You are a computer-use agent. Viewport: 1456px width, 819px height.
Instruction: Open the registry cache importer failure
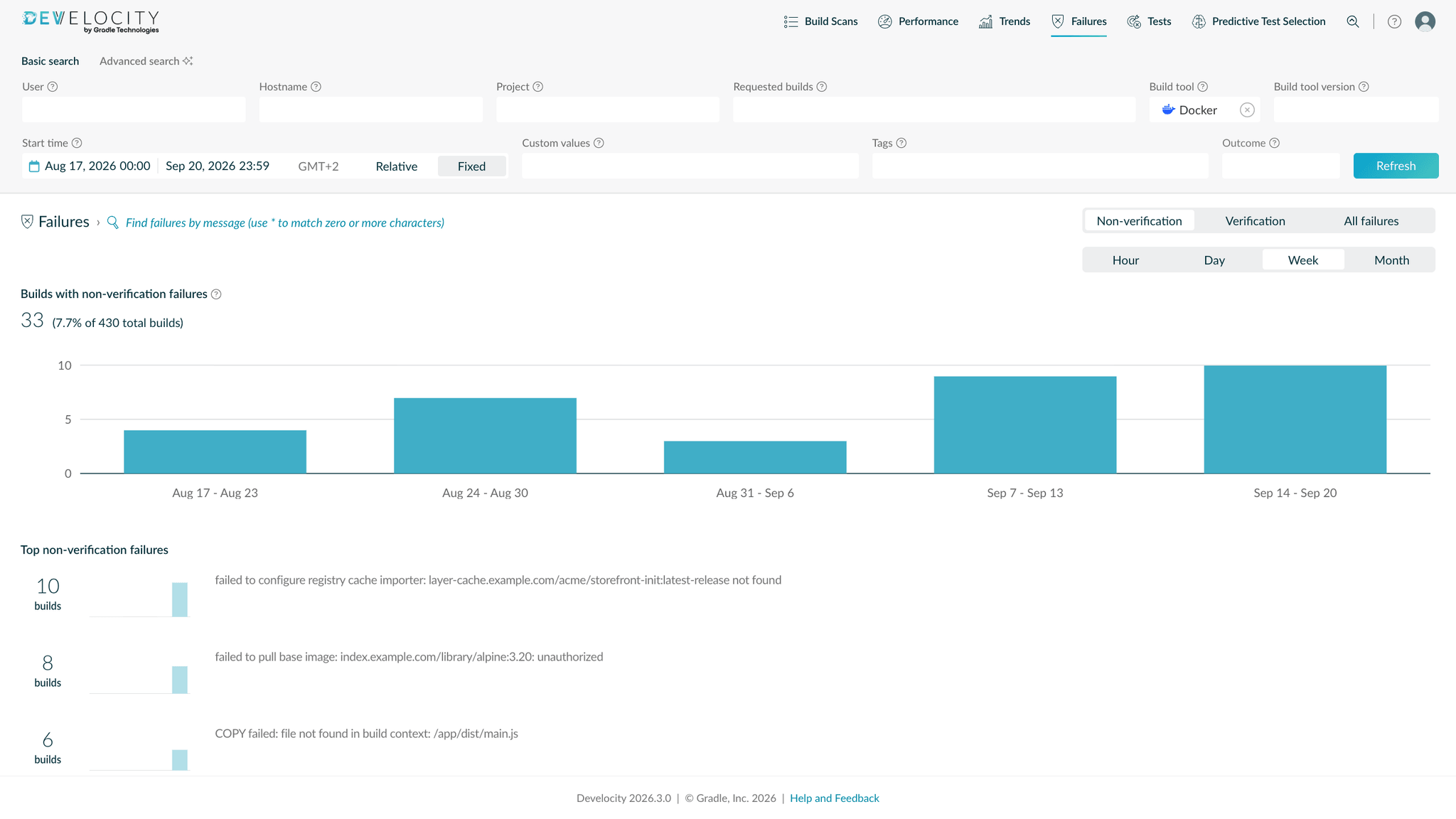click(498, 580)
